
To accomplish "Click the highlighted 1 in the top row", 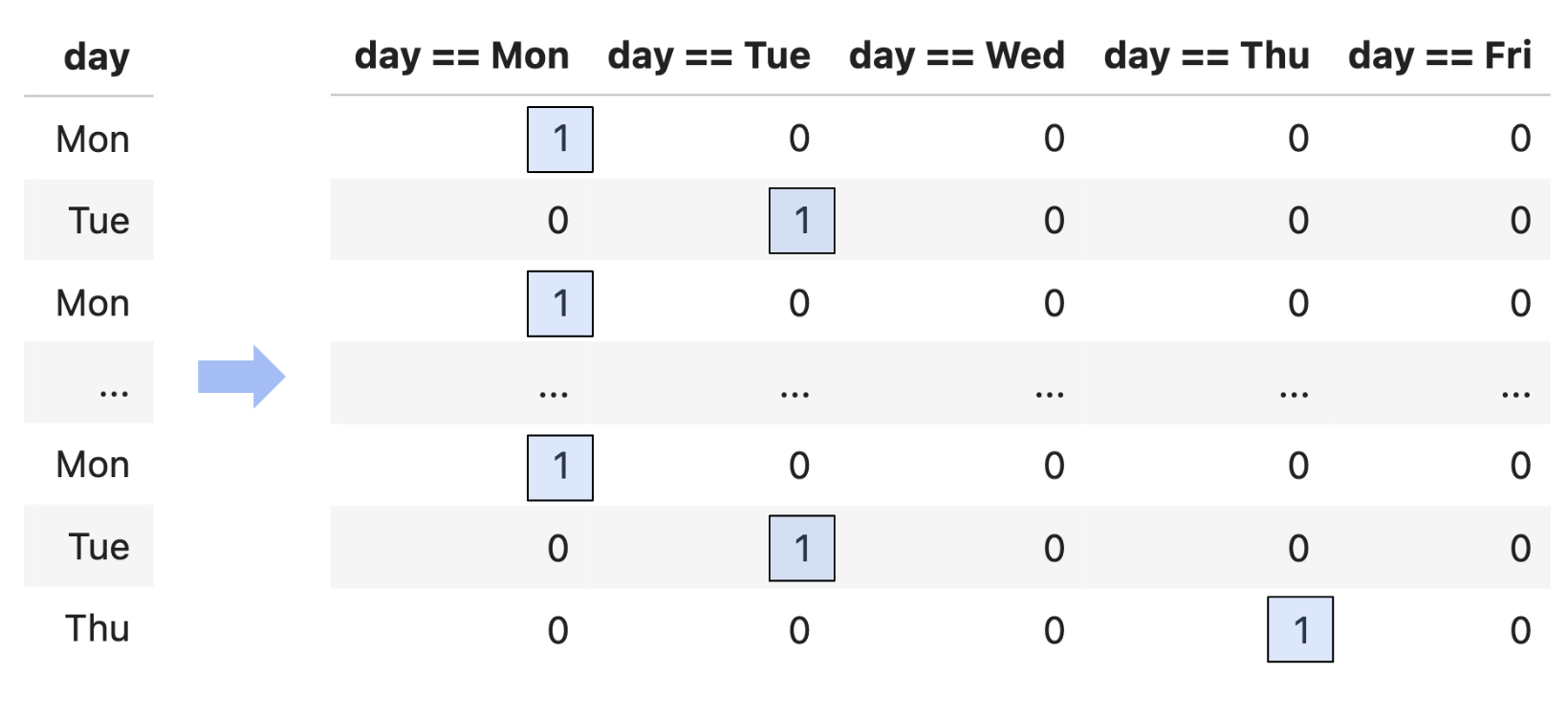I will [560, 140].
